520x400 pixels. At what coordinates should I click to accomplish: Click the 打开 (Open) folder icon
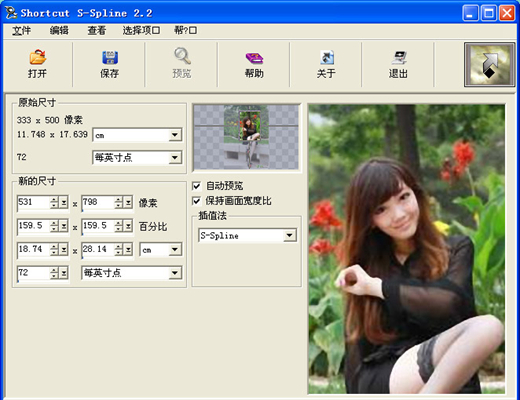click(38, 57)
